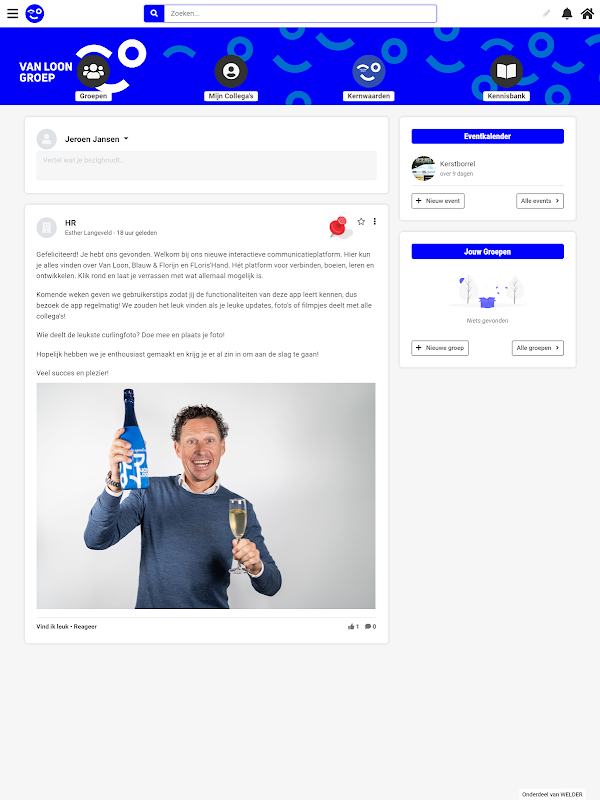Click 'Vind ik leuk' on the post
The image size is (600, 800).
coord(52,627)
